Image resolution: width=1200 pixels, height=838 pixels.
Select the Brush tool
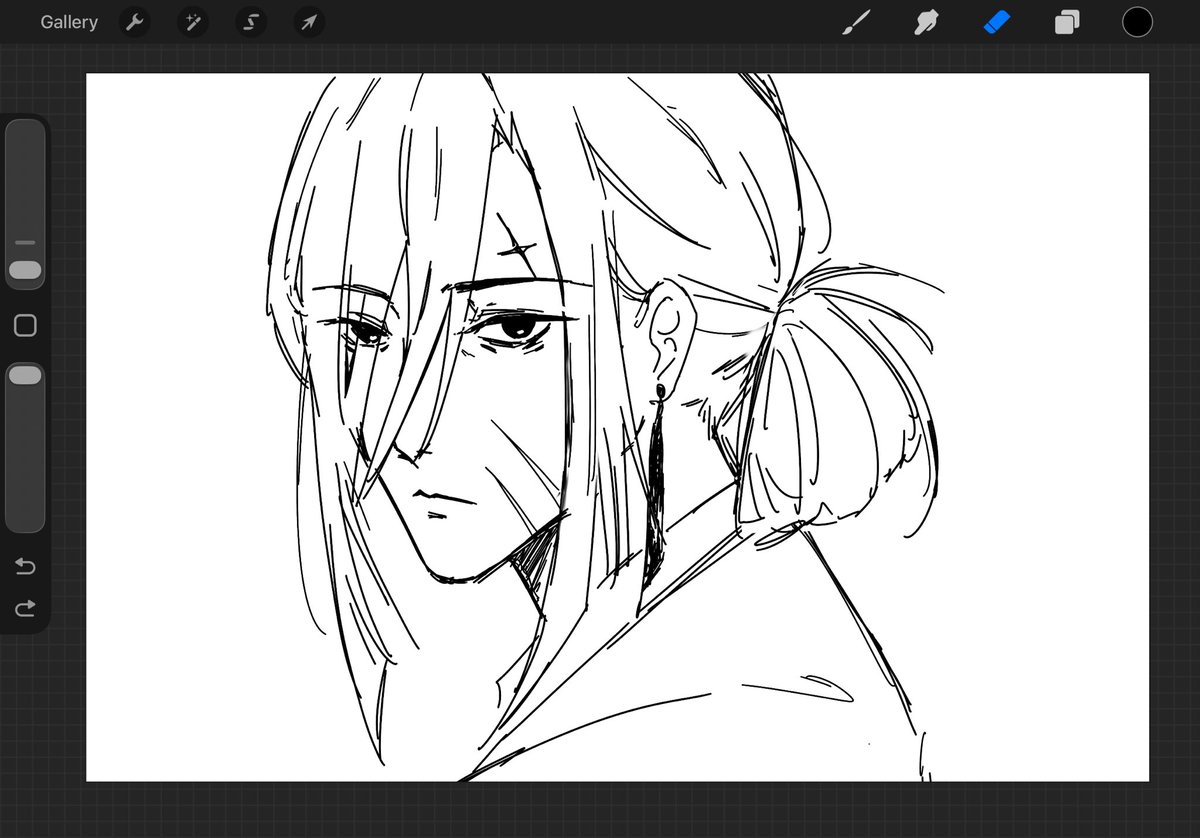856,22
